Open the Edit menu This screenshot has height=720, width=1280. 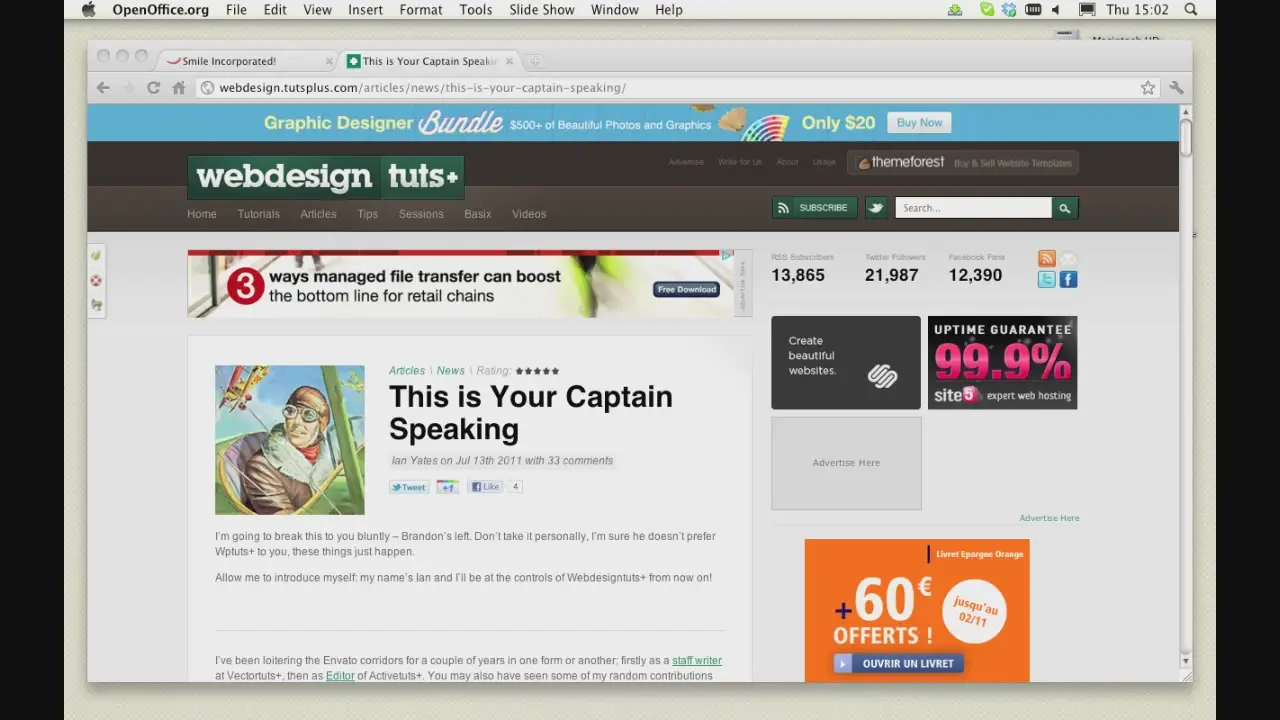point(275,10)
